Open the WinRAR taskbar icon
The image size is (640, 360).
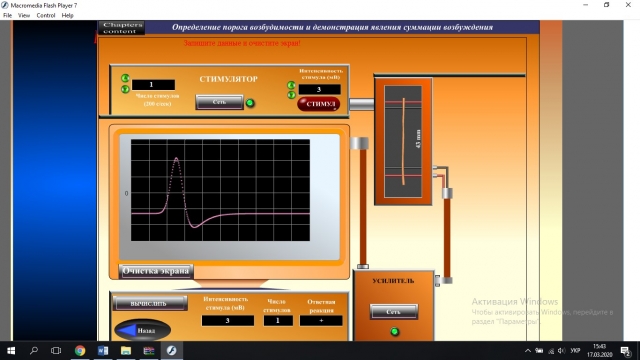pyautogui.click(x=149, y=351)
